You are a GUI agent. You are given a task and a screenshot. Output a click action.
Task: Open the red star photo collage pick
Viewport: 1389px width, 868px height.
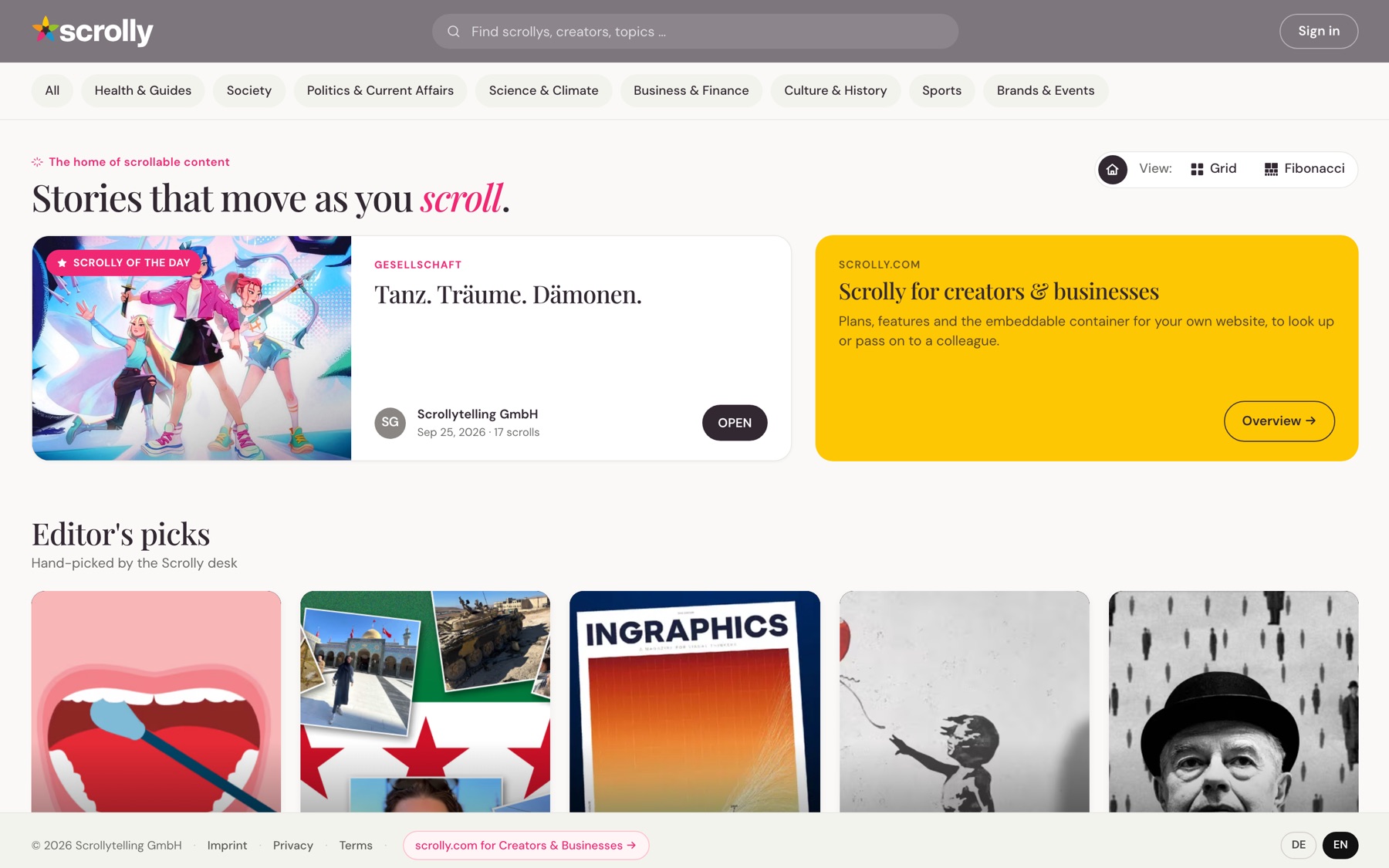point(425,701)
